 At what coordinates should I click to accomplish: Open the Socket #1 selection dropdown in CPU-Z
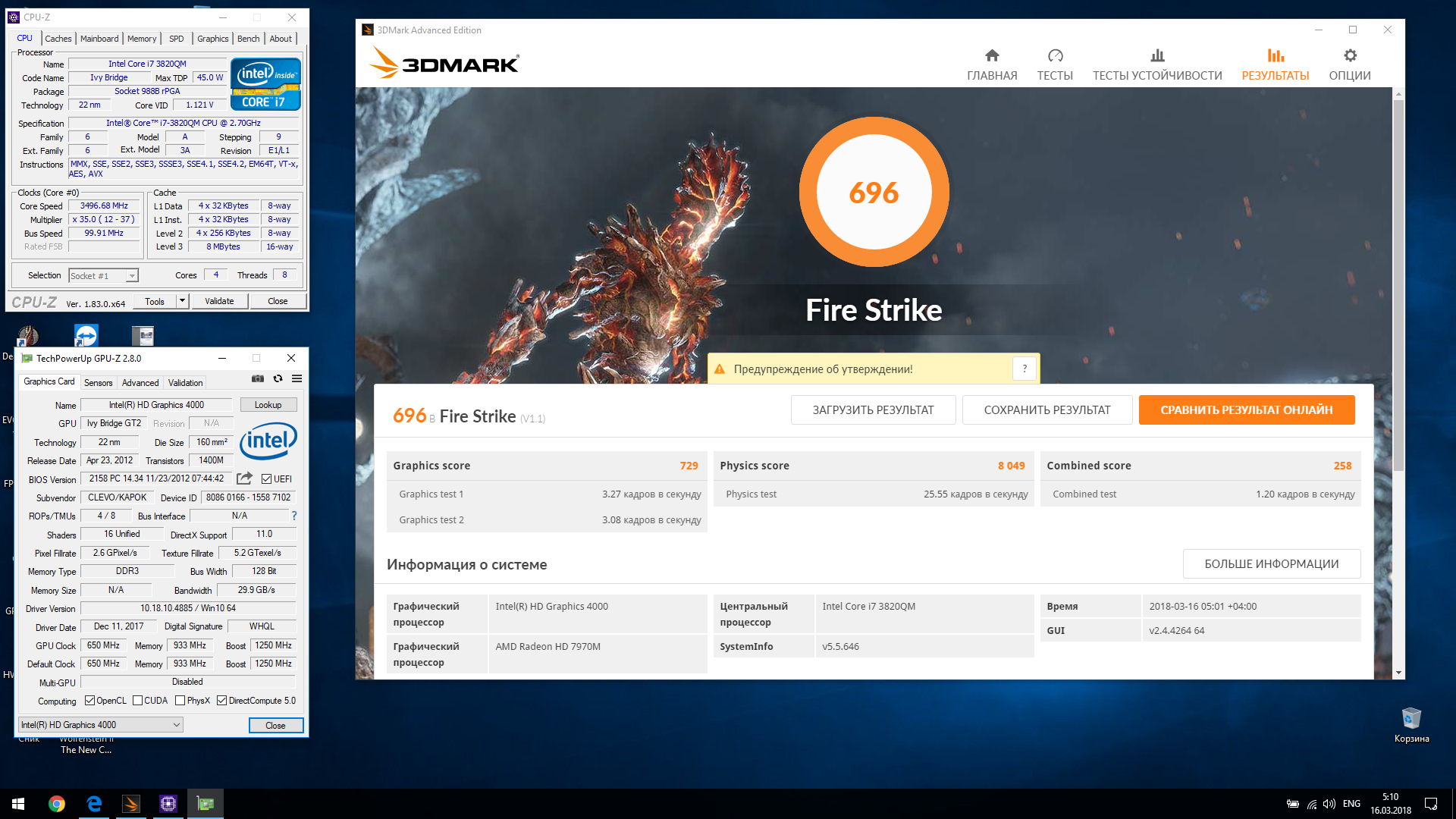tap(104, 276)
